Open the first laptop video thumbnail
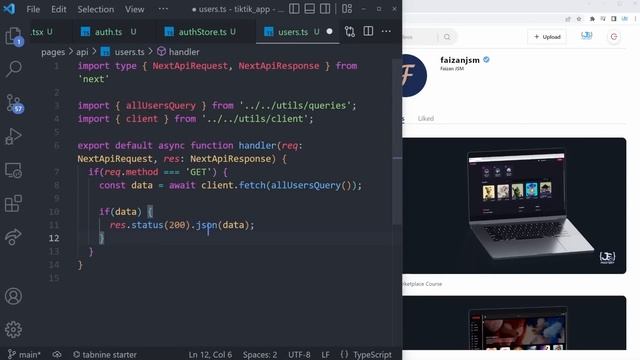Viewport: 640px width, 360px height. coord(514,206)
